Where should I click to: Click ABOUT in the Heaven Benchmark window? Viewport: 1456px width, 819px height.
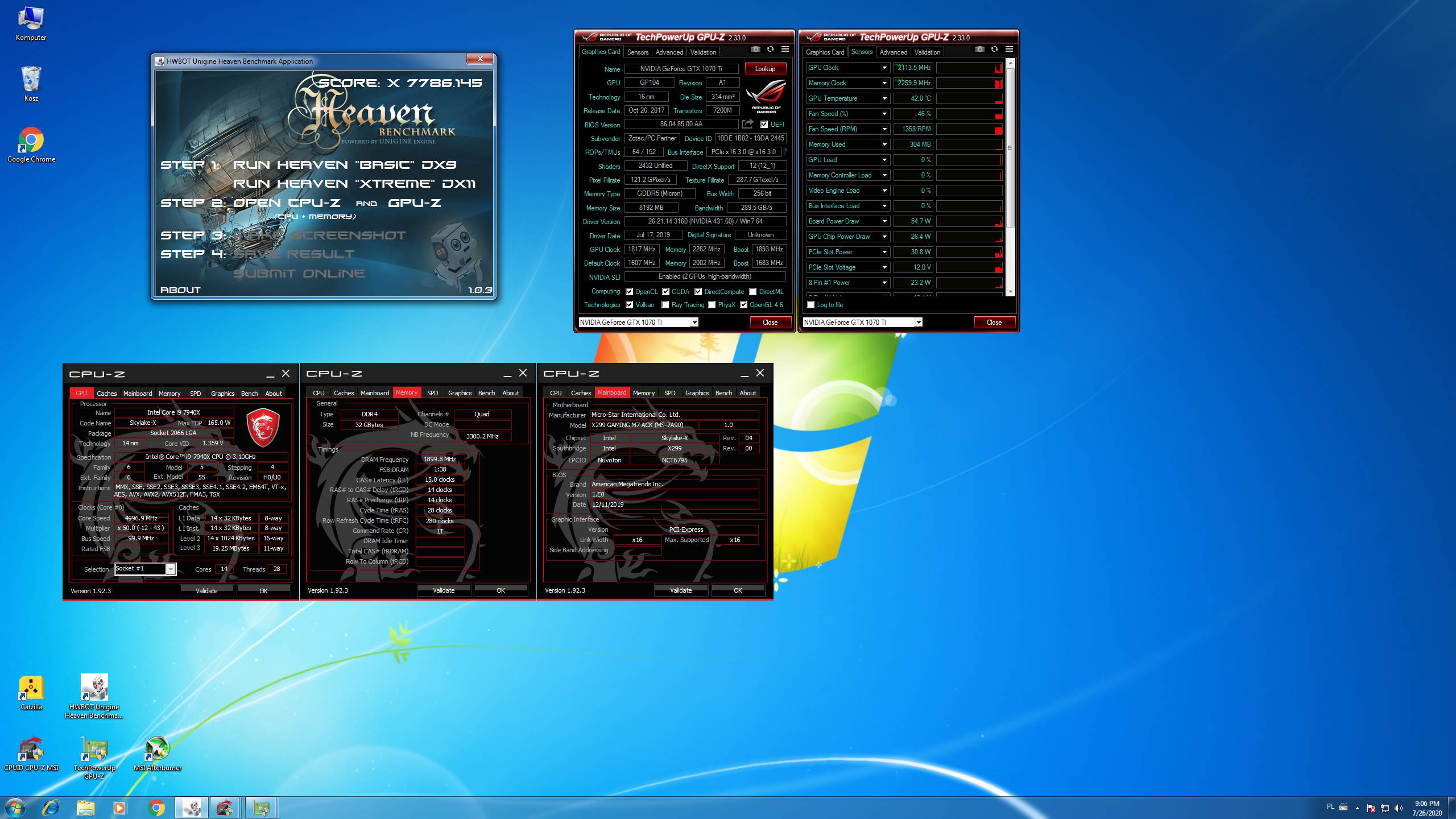[x=180, y=290]
